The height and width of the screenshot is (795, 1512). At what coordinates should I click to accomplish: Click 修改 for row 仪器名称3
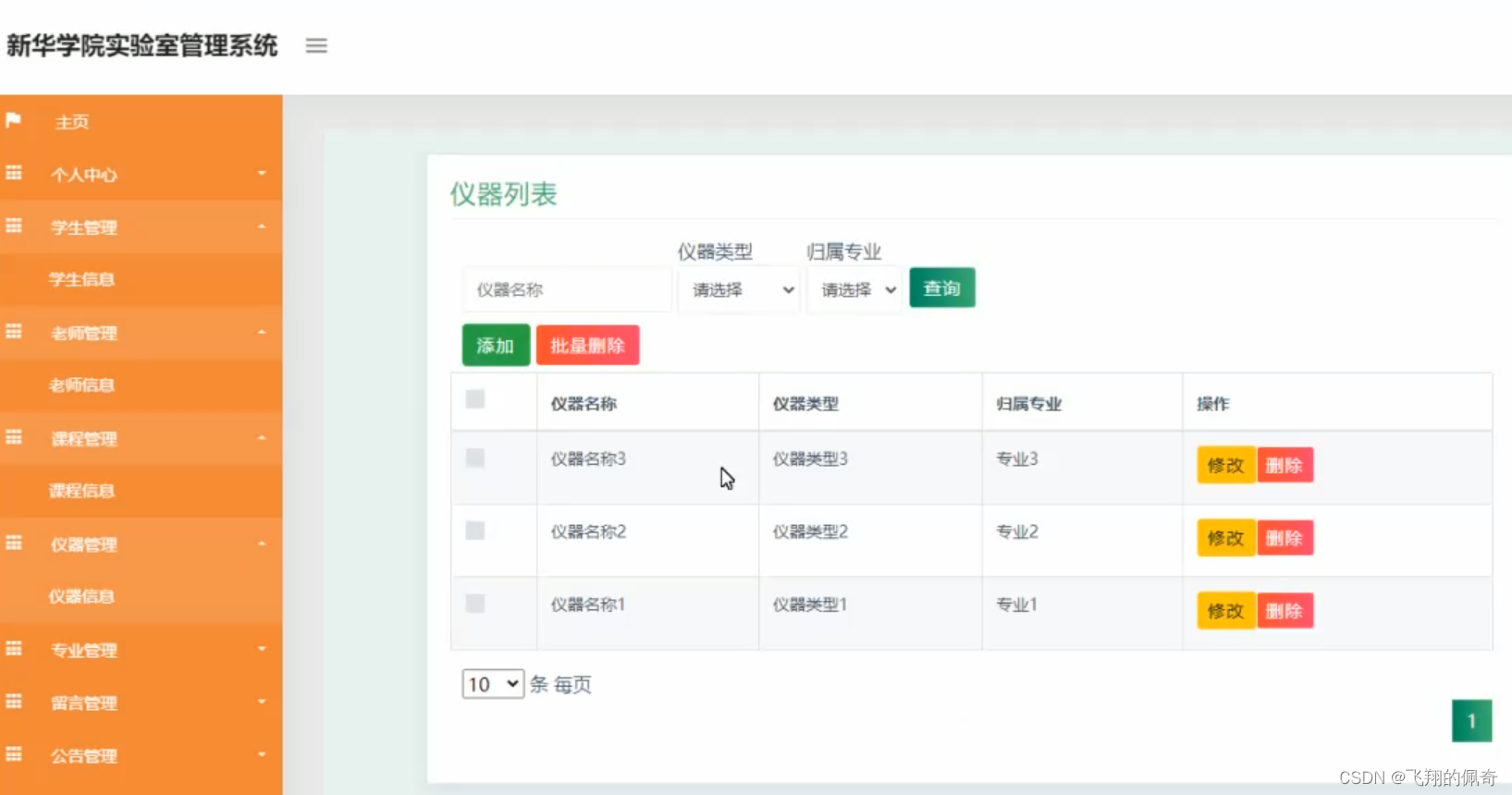click(x=1226, y=465)
